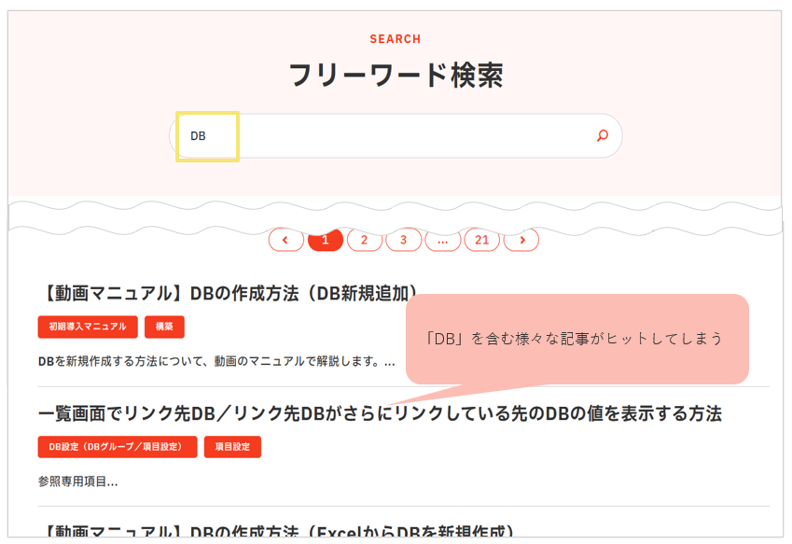Open the article 'DBの作成方法（DB新規追加）'
This screenshot has height=544, width=792.
(x=228, y=292)
